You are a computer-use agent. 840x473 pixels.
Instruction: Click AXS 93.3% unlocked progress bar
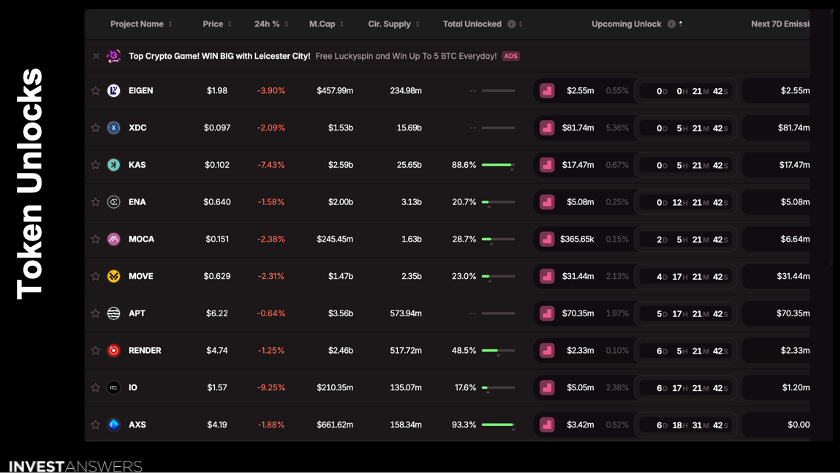point(498,425)
